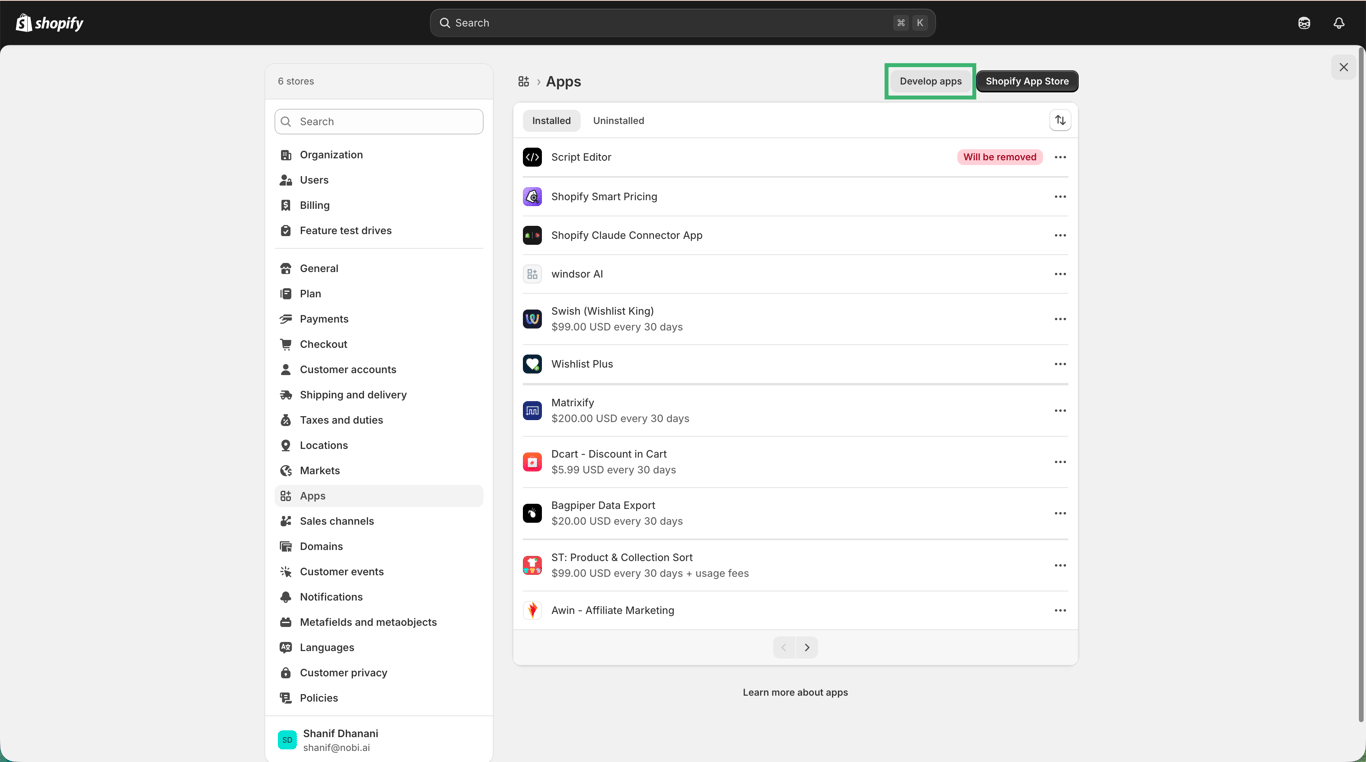
Task: Open more actions for Dcart
Action: (1060, 462)
